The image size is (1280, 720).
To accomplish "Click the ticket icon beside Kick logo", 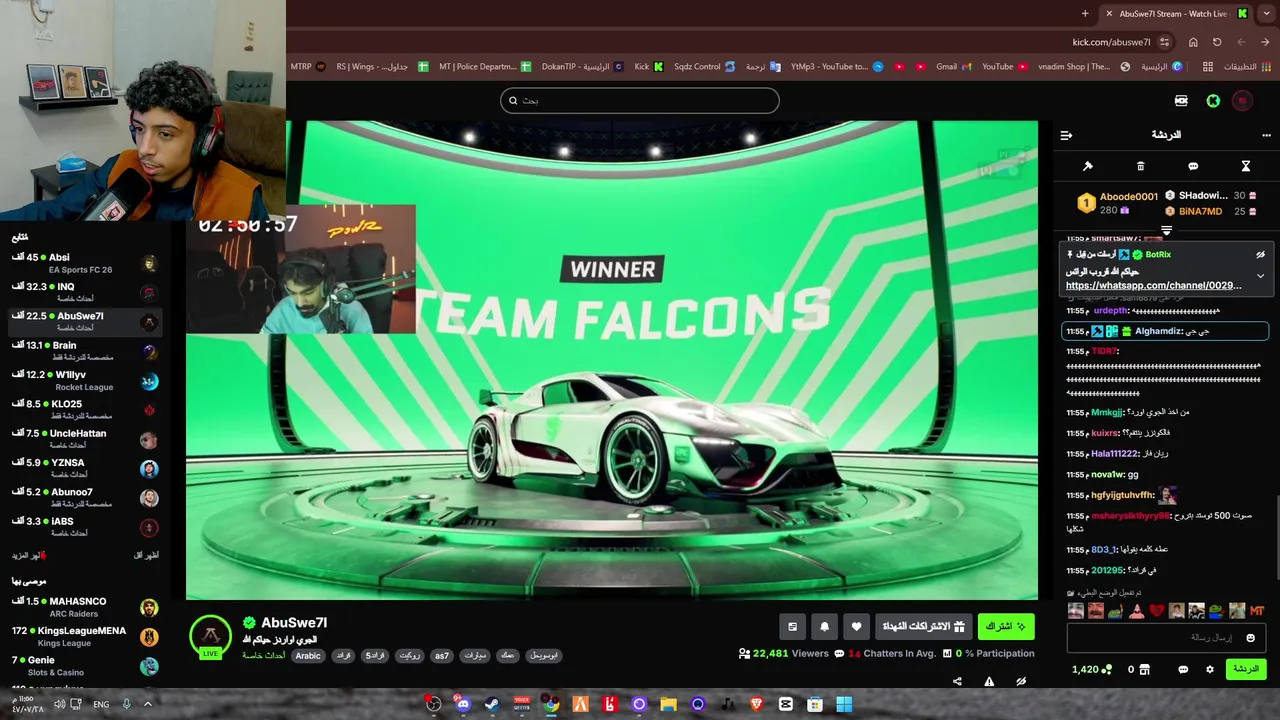I will pyautogui.click(x=1181, y=101).
